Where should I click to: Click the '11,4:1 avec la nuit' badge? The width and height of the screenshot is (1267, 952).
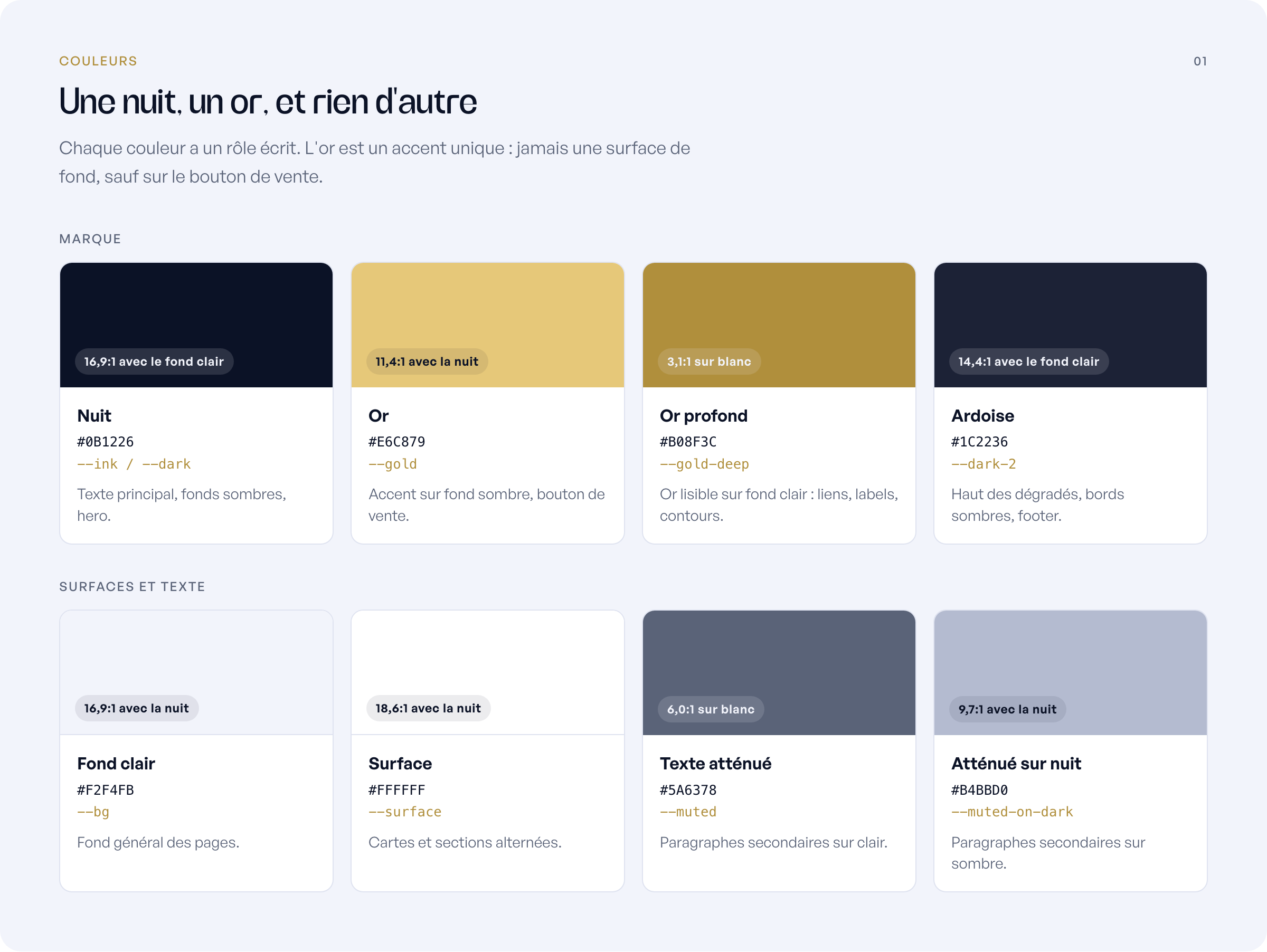tap(427, 361)
